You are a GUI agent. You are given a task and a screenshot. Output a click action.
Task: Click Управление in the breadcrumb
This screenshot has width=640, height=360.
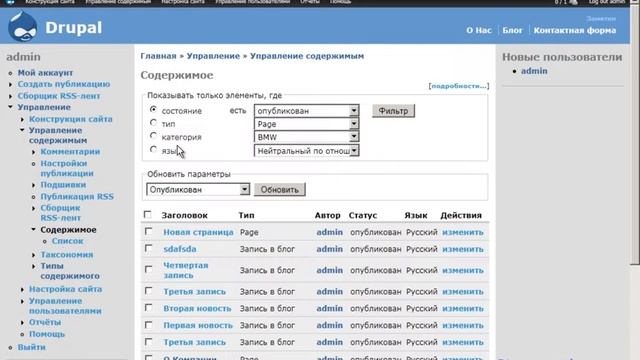click(x=213, y=56)
